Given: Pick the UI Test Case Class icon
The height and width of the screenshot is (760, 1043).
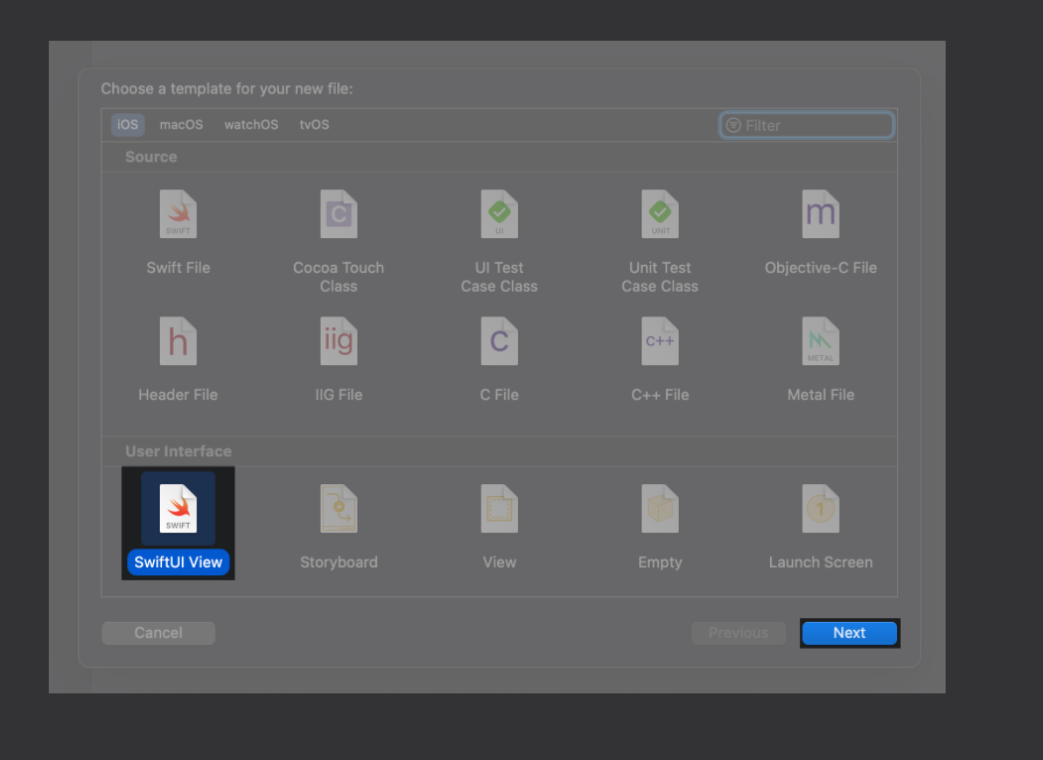Looking at the screenshot, I should (500, 214).
